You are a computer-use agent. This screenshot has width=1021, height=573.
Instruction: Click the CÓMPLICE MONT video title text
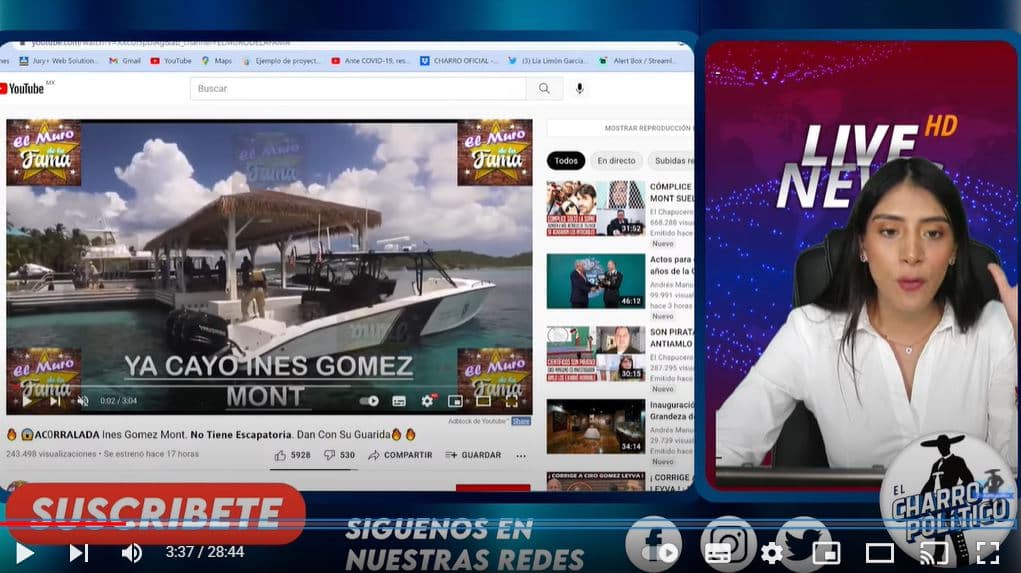(x=671, y=192)
